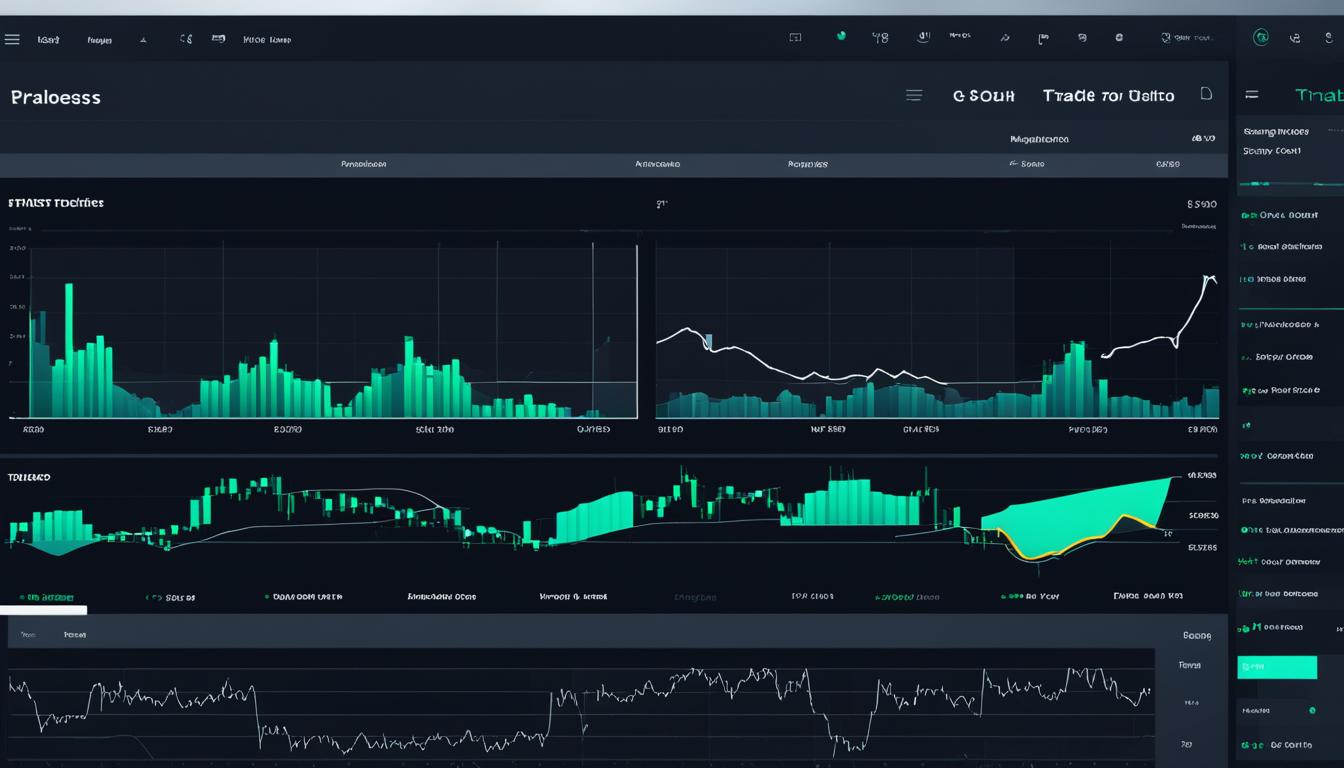Open the right panel hamburger menu beside the green title
Viewport: 1344px width, 768px height.
coord(1251,95)
